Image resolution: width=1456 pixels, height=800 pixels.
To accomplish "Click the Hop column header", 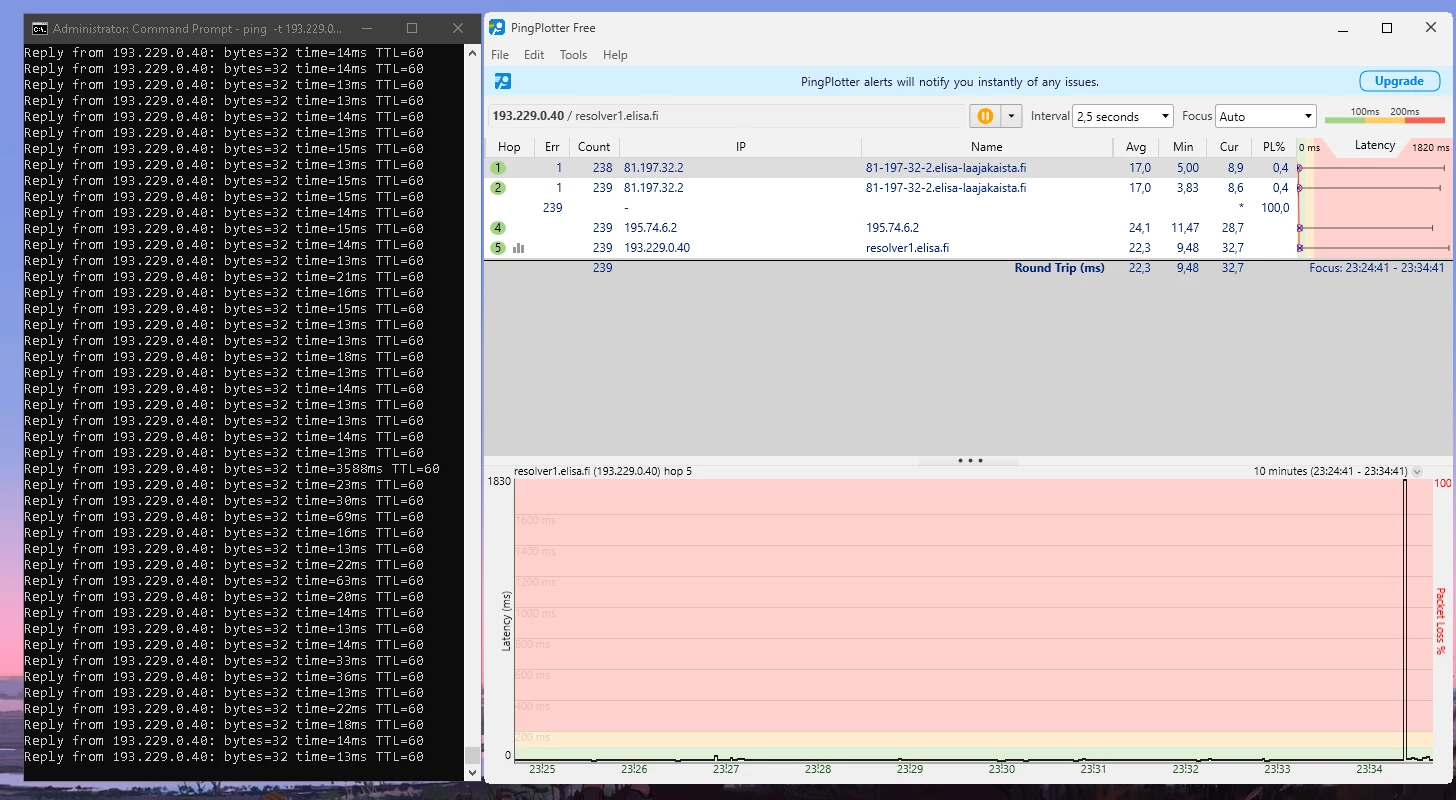I will (509, 147).
